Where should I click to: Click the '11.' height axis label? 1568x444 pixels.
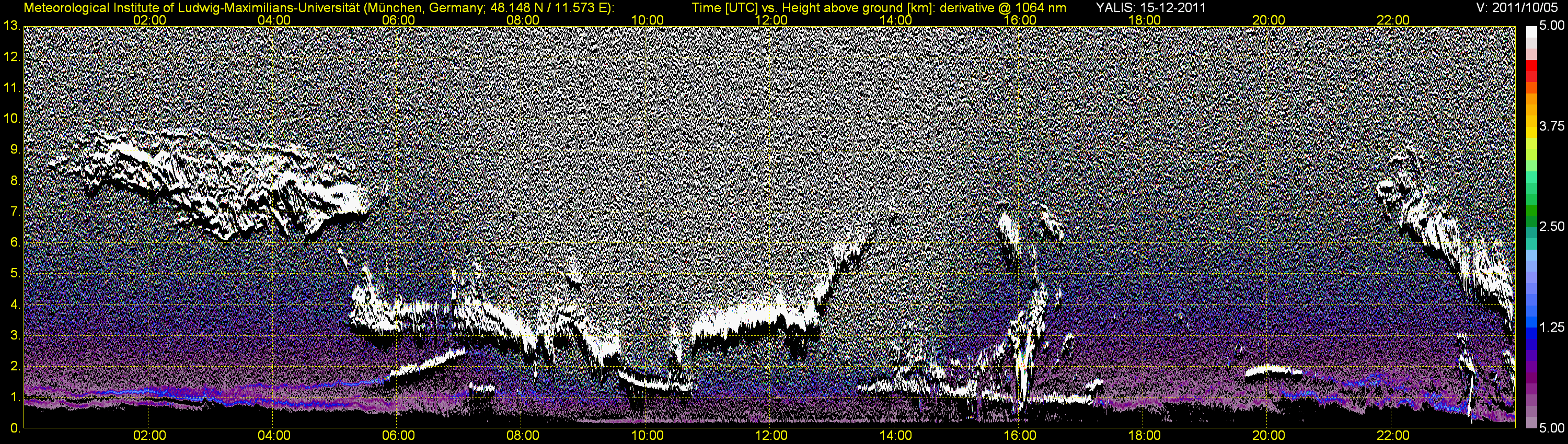coord(12,88)
